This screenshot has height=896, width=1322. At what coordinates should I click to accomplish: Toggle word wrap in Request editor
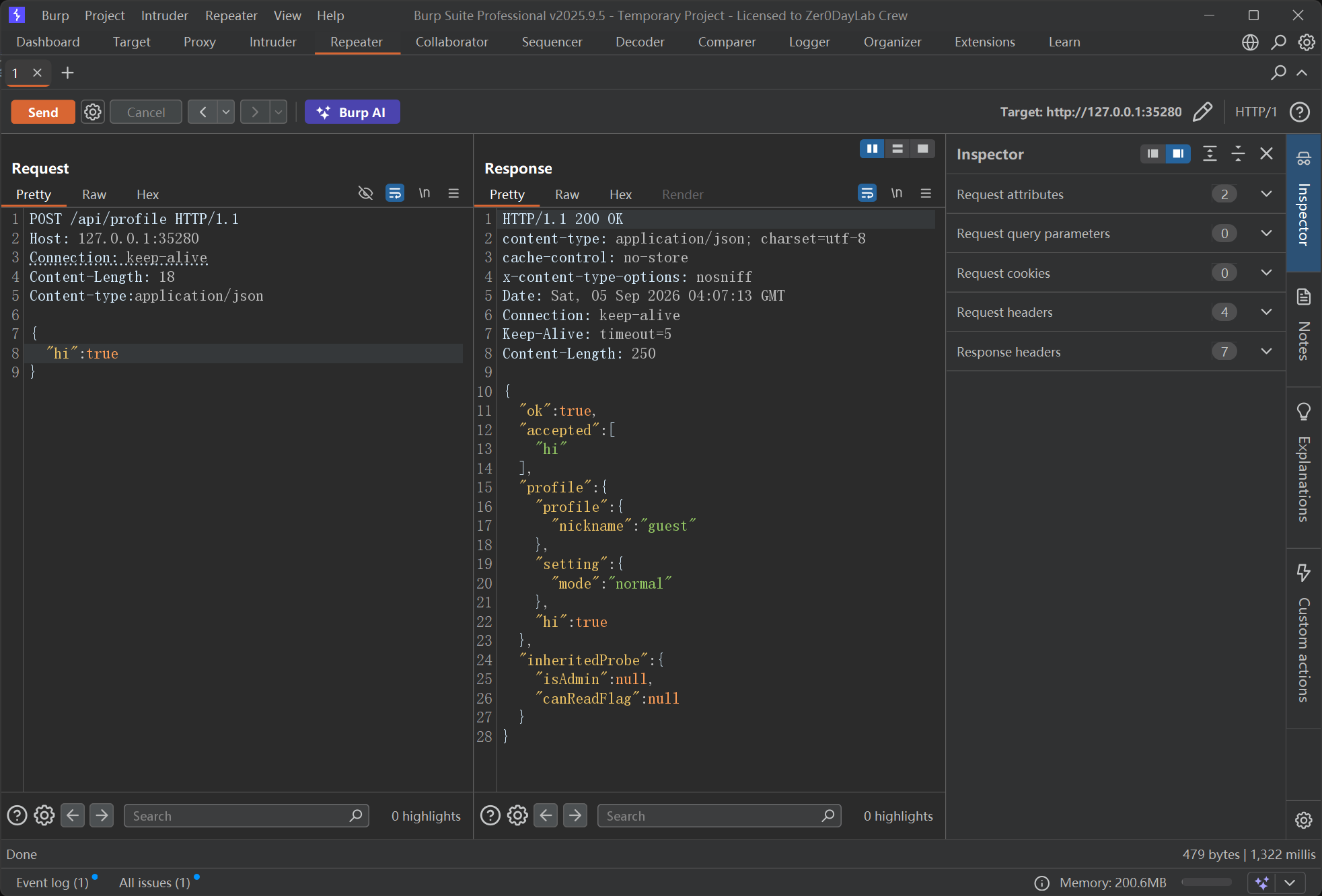click(x=395, y=194)
